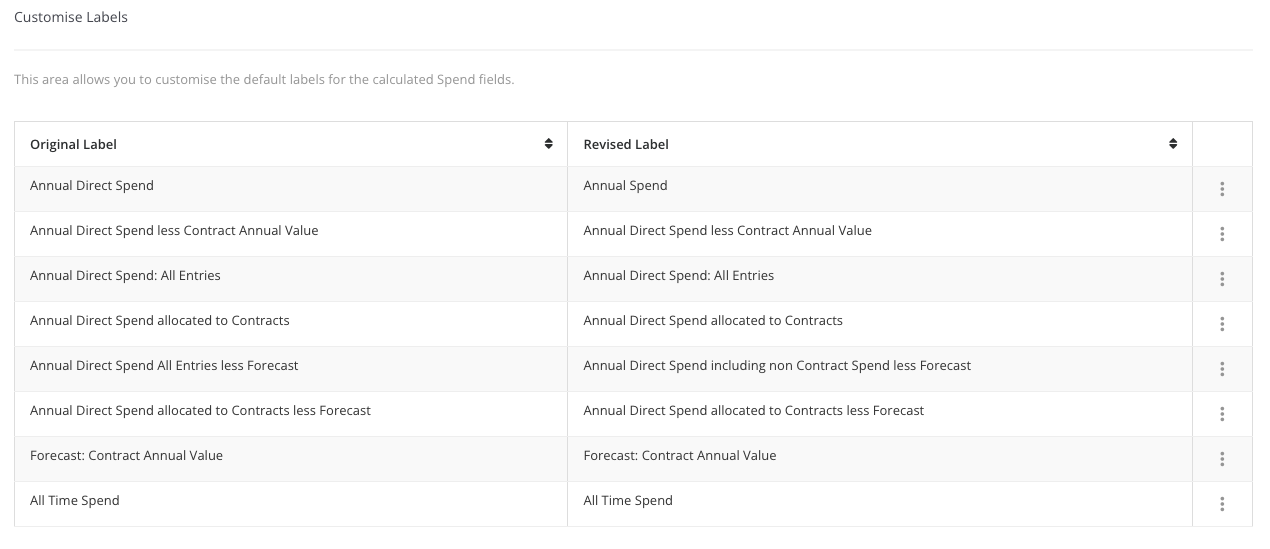Open the row actions menu for Annual Direct Spend allocated to Contracts

click(x=1222, y=324)
